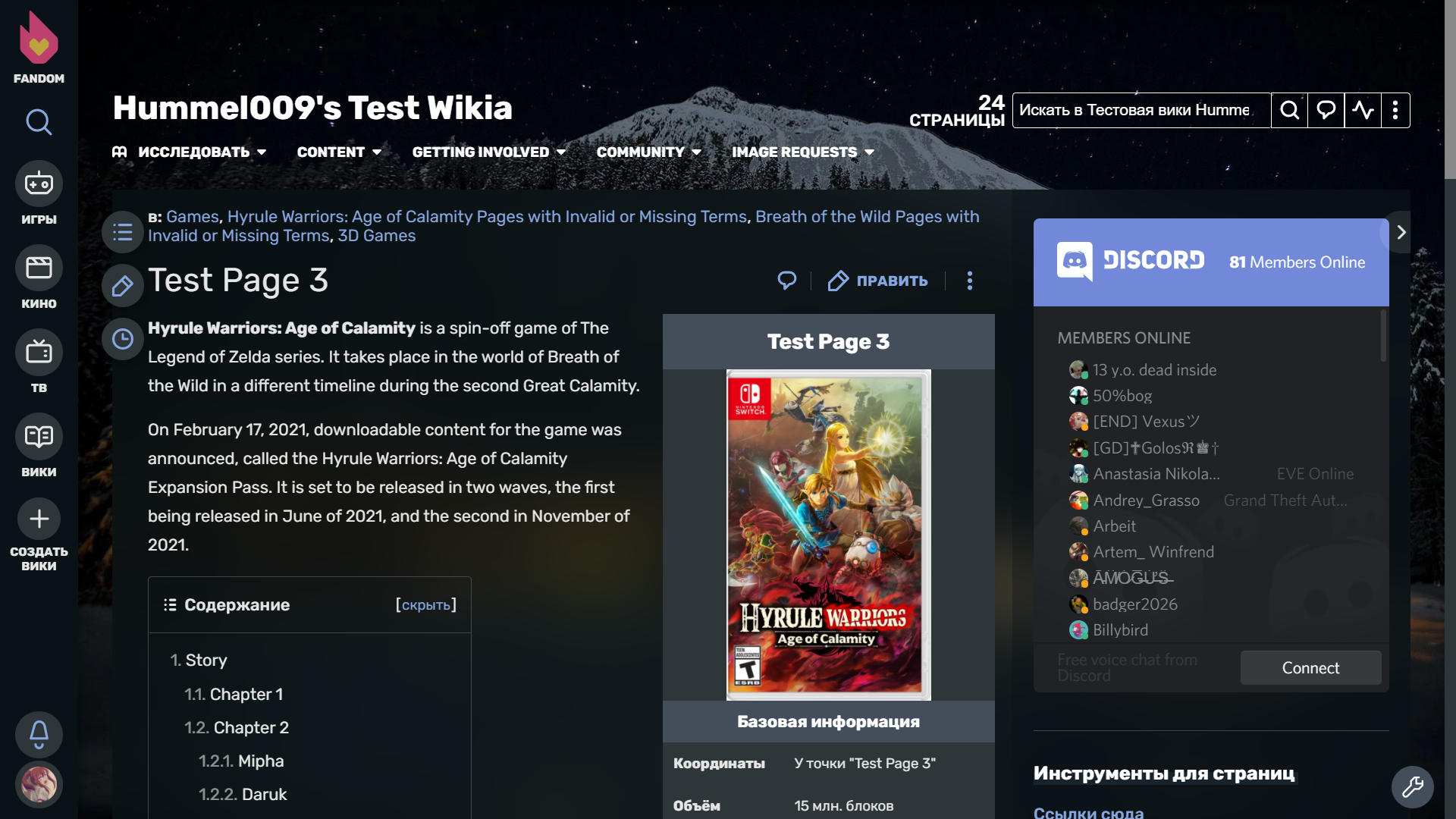Expand the CONTENT navigation dropdown
1456x819 pixels.
[x=339, y=152]
